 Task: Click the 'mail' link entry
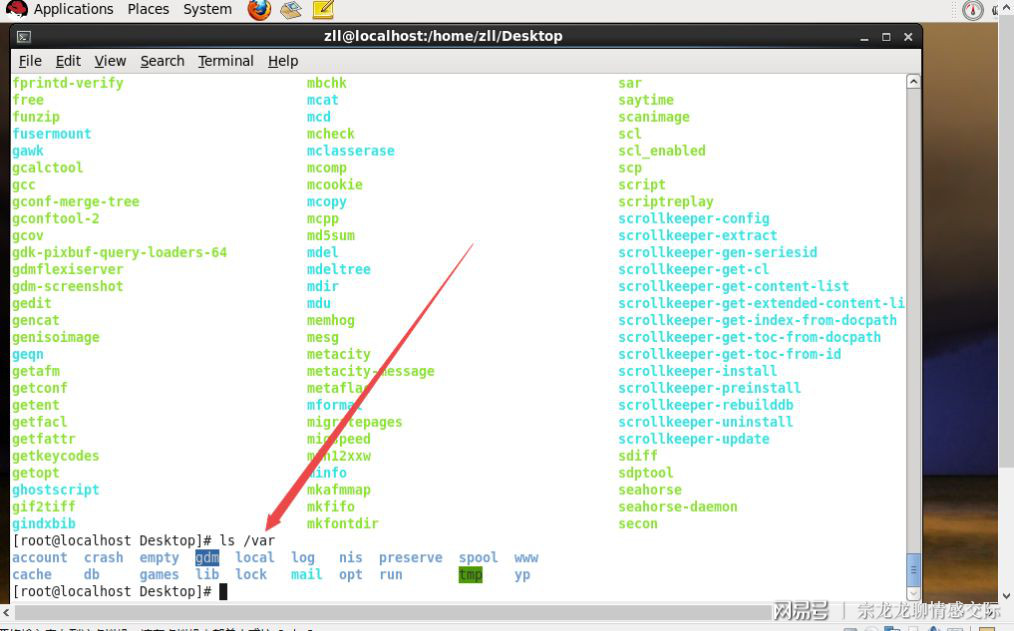(x=307, y=574)
